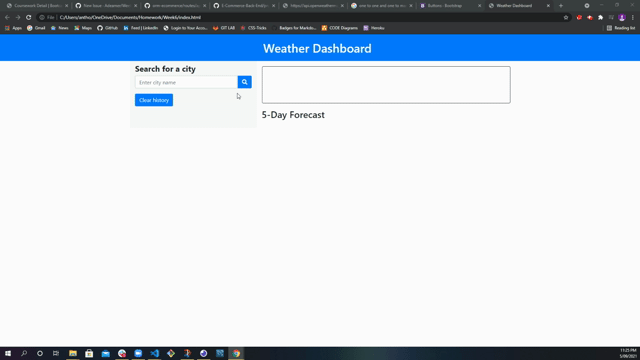Open Cortana circle on taskbar
Screen dimensions: 640x360
tap(40, 353)
